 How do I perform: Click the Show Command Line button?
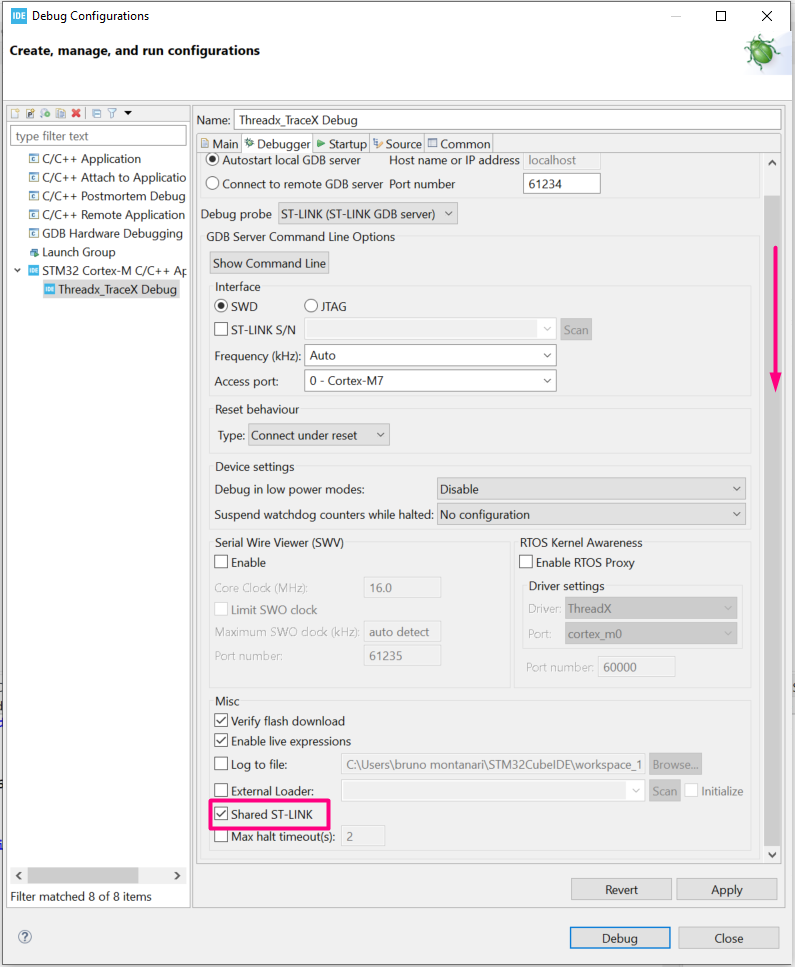[x=269, y=263]
